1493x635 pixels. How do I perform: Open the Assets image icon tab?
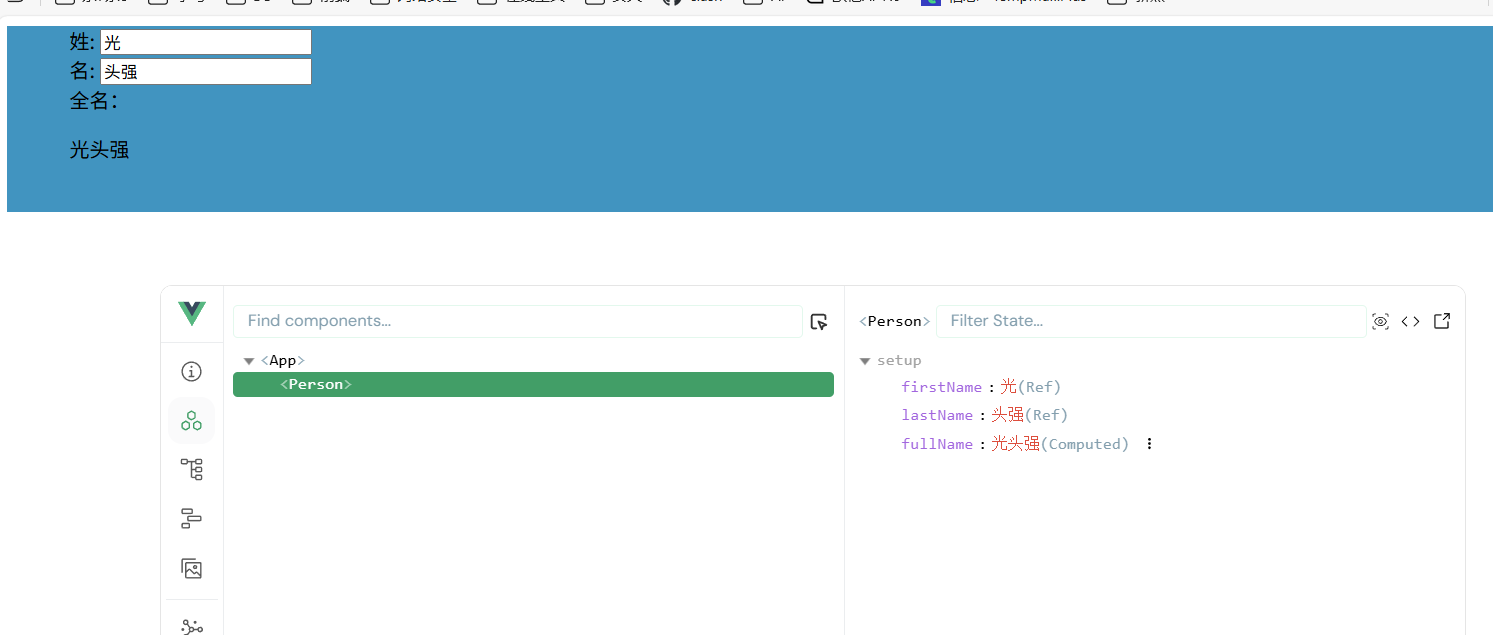pyautogui.click(x=191, y=568)
